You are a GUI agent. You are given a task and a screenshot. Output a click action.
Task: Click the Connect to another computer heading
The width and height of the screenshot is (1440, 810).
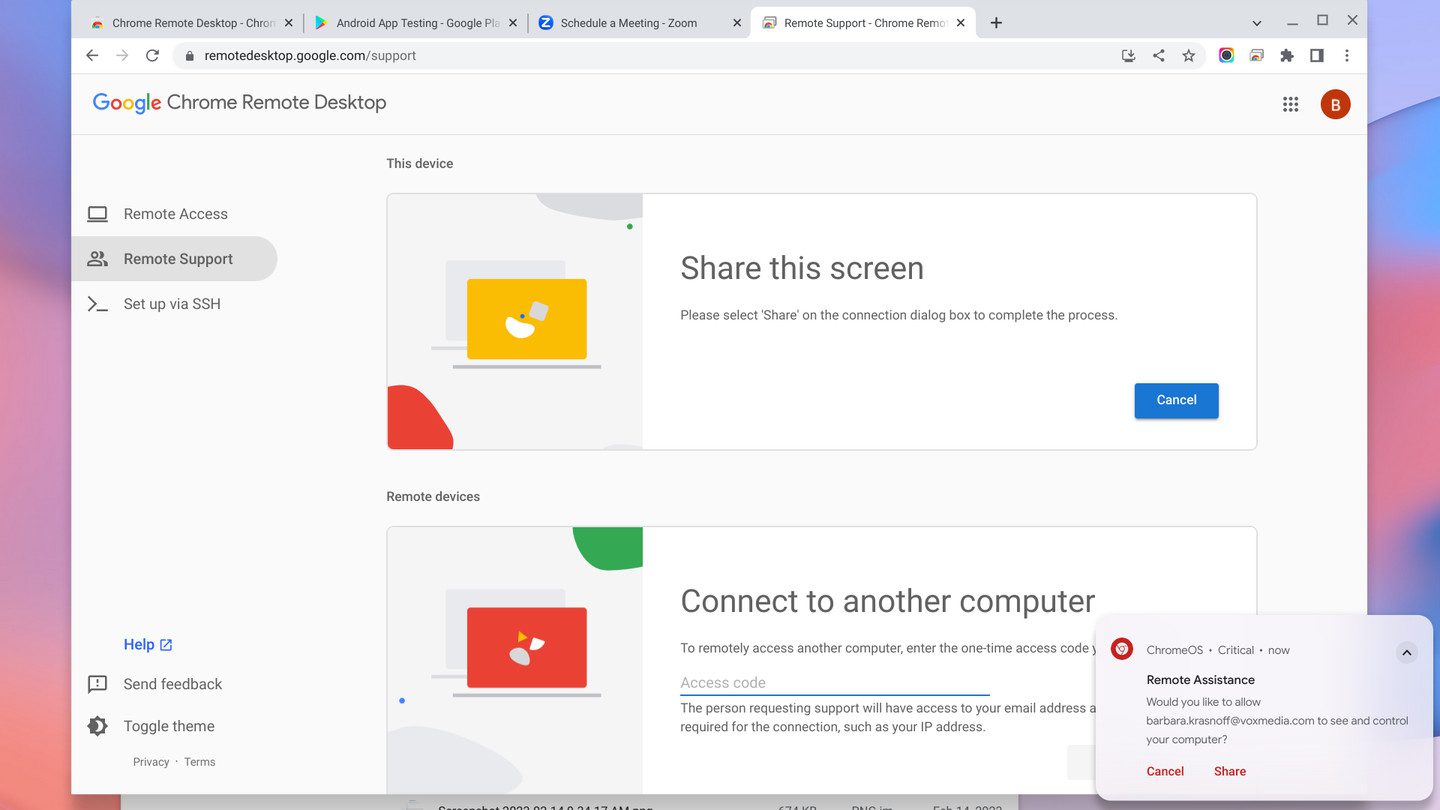888,601
